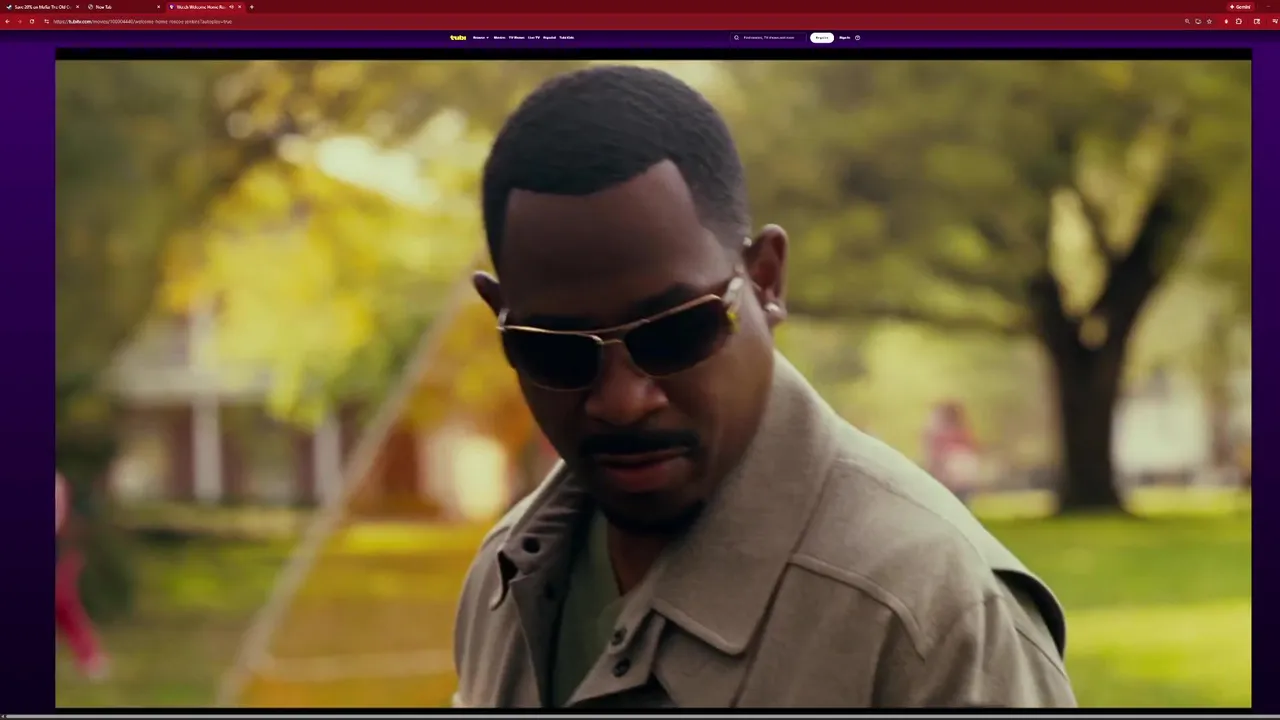Click the browser forward arrow
Viewport: 1280px width, 720px height.
click(19, 21)
